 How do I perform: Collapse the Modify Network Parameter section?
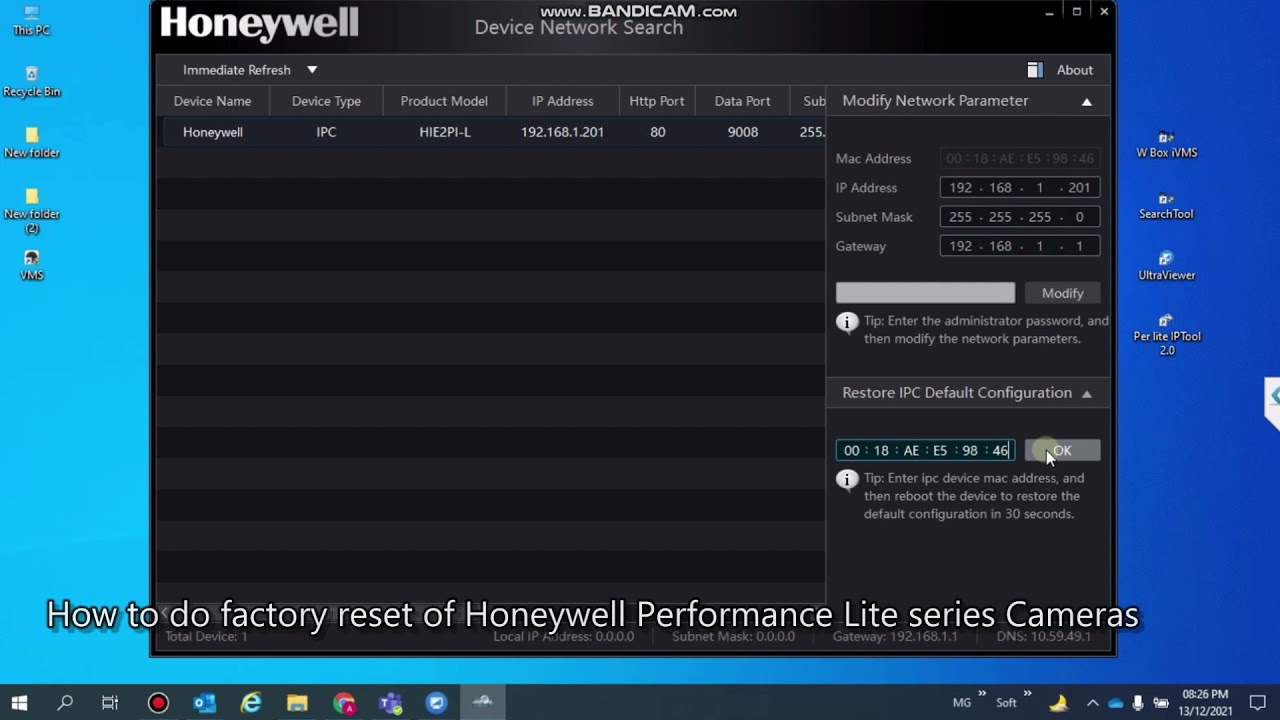click(1087, 101)
